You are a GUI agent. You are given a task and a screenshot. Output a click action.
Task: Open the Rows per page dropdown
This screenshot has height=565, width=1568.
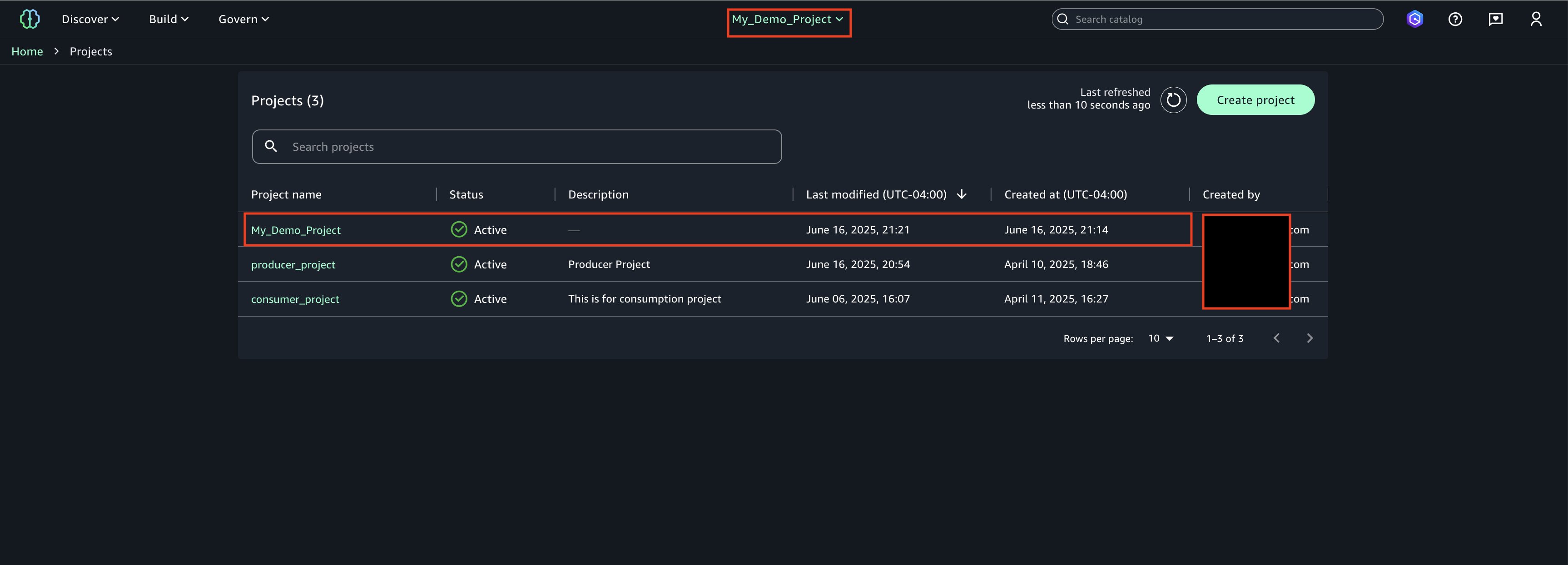pyautogui.click(x=1160, y=338)
